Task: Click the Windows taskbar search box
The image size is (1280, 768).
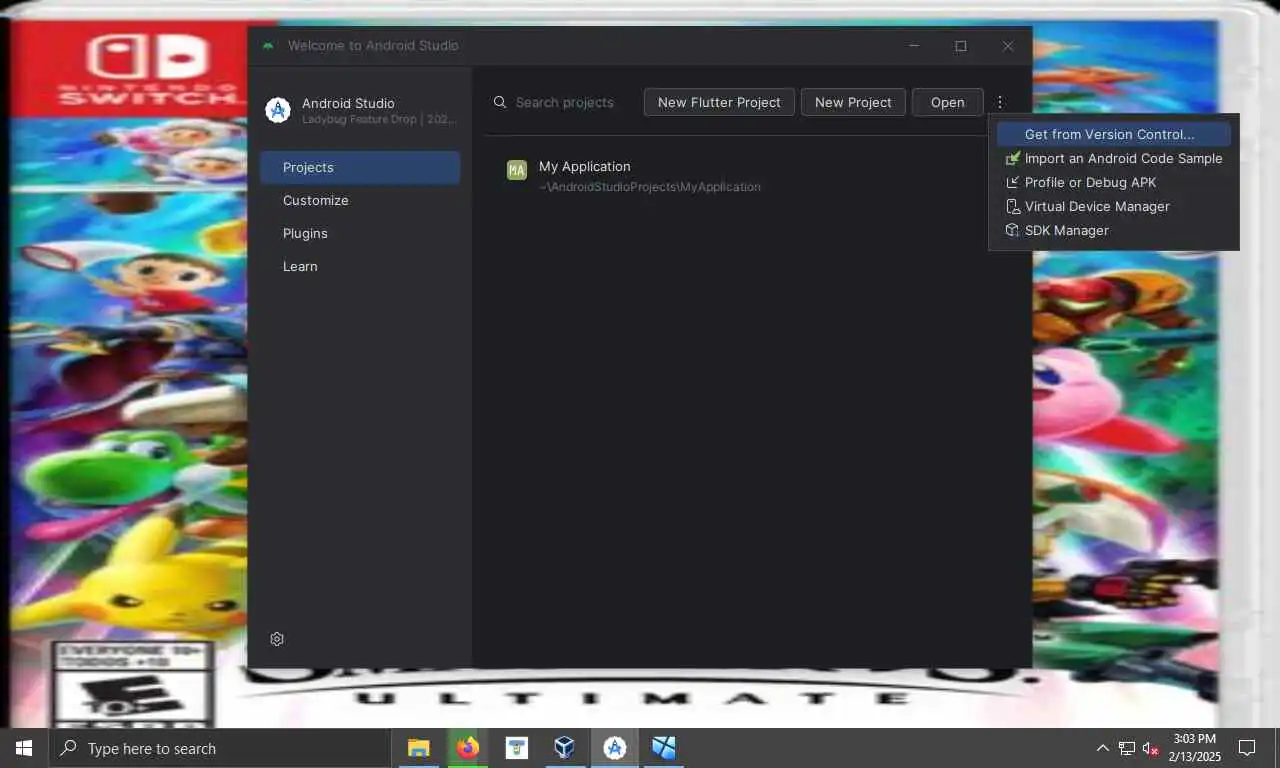Action: click(219, 748)
